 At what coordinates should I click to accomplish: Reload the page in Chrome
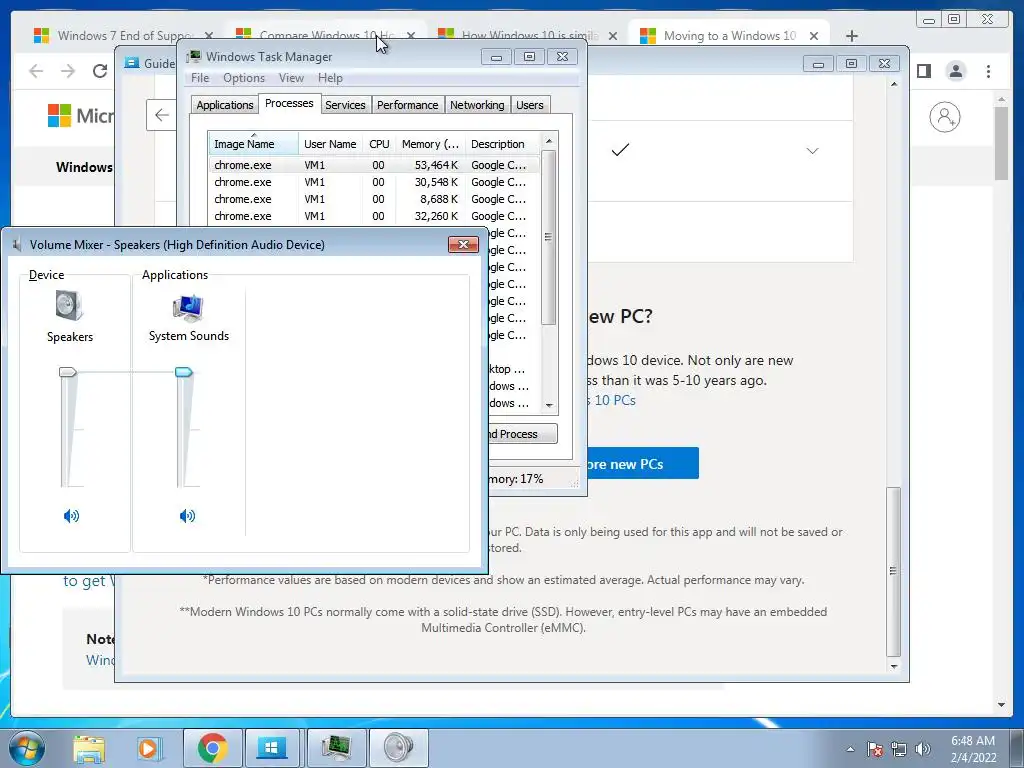click(x=100, y=71)
